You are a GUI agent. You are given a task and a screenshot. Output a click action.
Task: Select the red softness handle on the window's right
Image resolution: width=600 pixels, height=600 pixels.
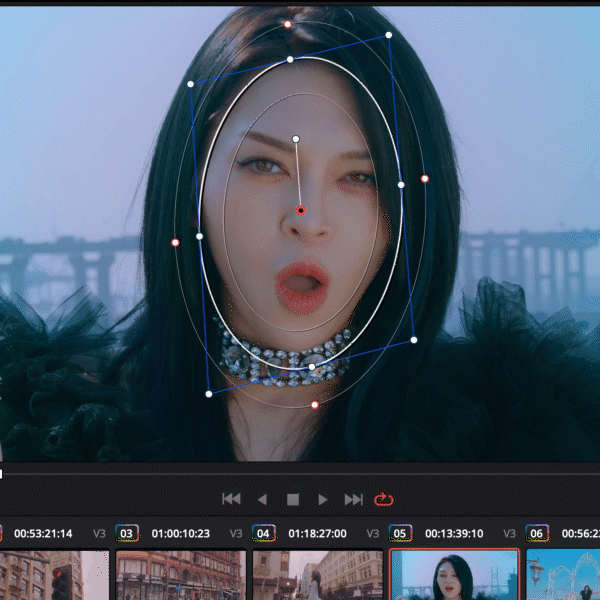[425, 179]
